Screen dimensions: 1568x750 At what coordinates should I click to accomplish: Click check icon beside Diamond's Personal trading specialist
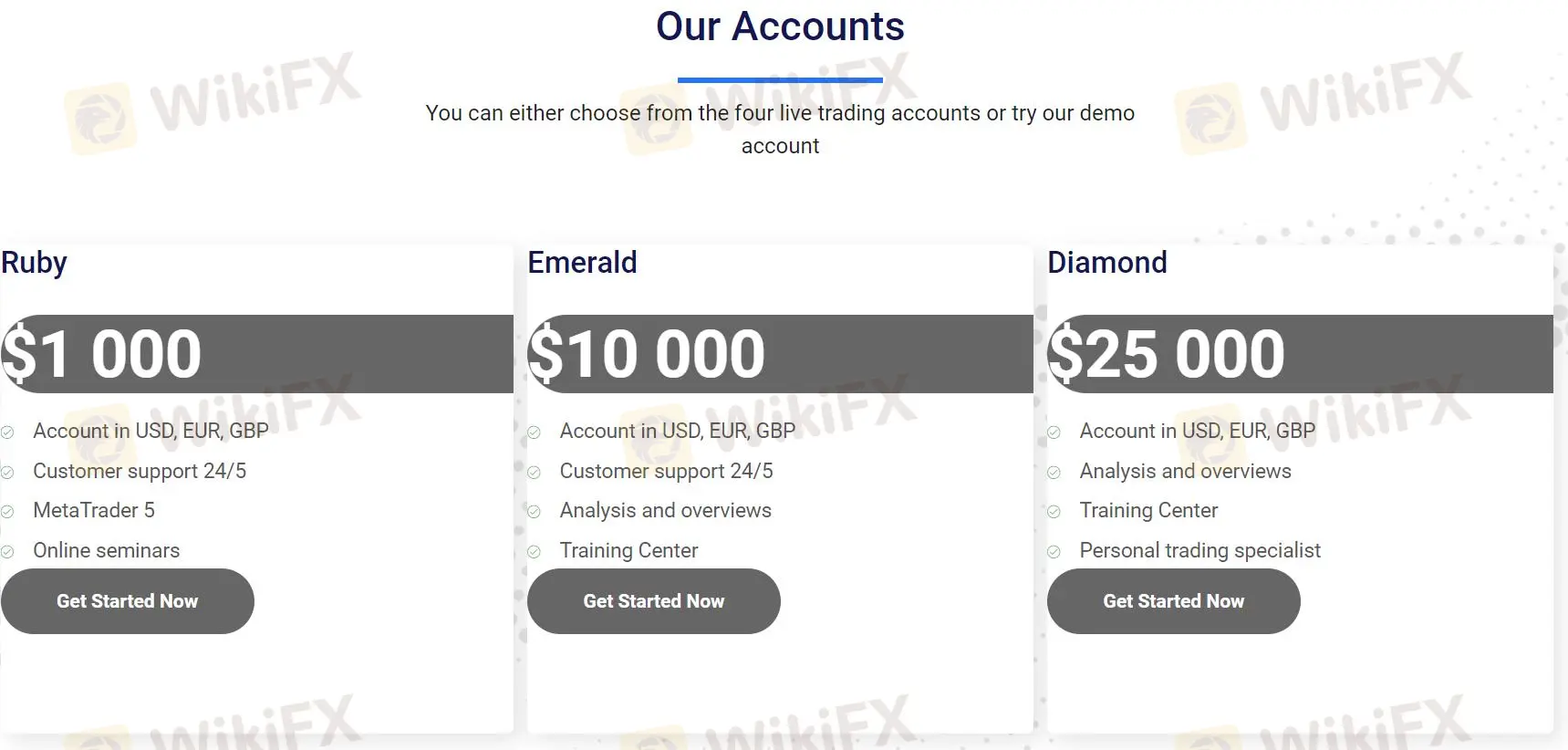click(1054, 552)
